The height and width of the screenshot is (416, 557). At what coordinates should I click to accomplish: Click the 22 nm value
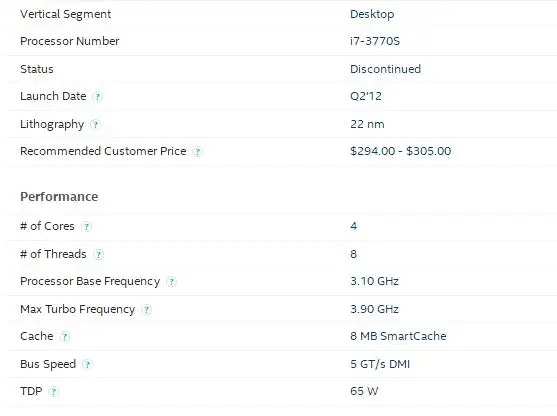[x=367, y=124]
